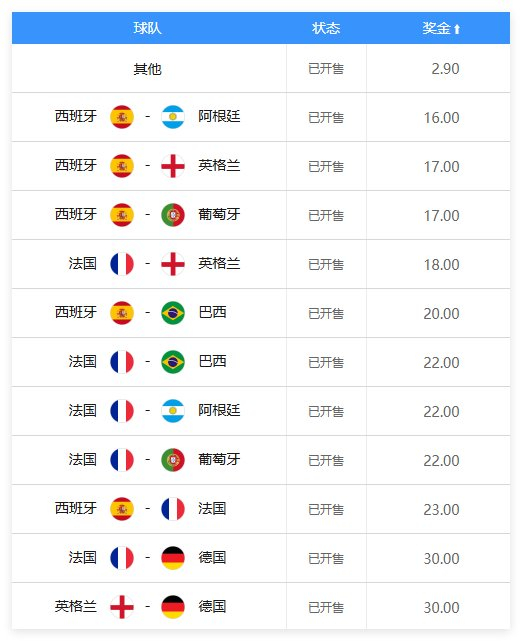
Task: Click Argentina flag in 西班牙-阿根廷 row
Action: coord(173,117)
